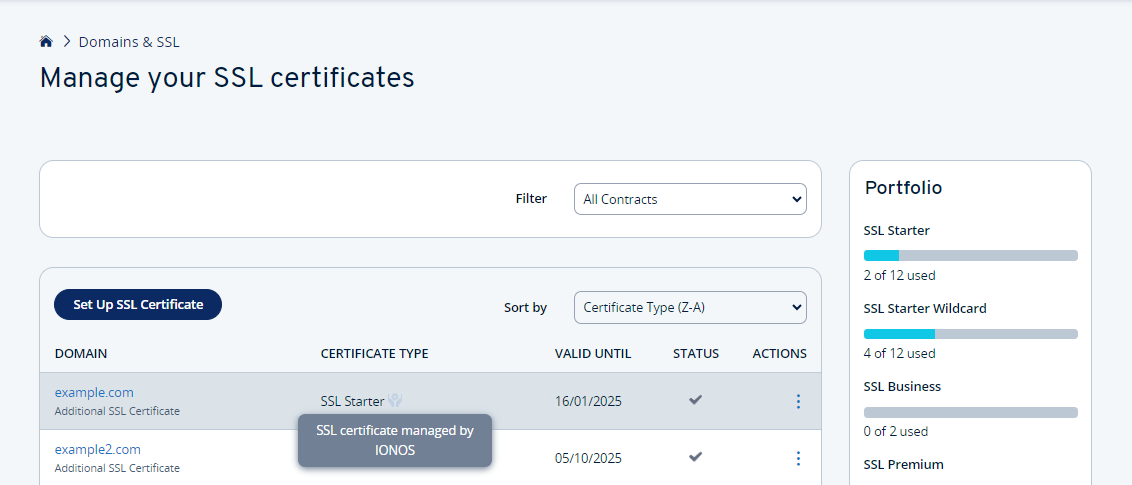
Task: Click the home icon in the breadcrumb
Action: [46, 42]
